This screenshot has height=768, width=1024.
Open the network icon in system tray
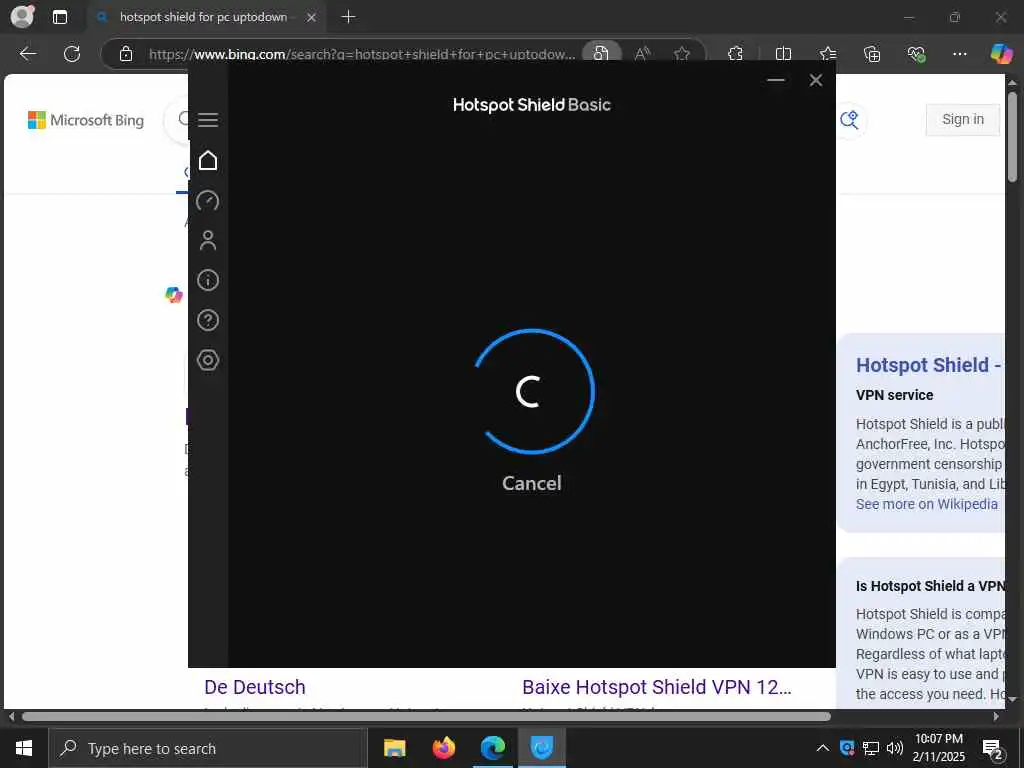[871, 748]
